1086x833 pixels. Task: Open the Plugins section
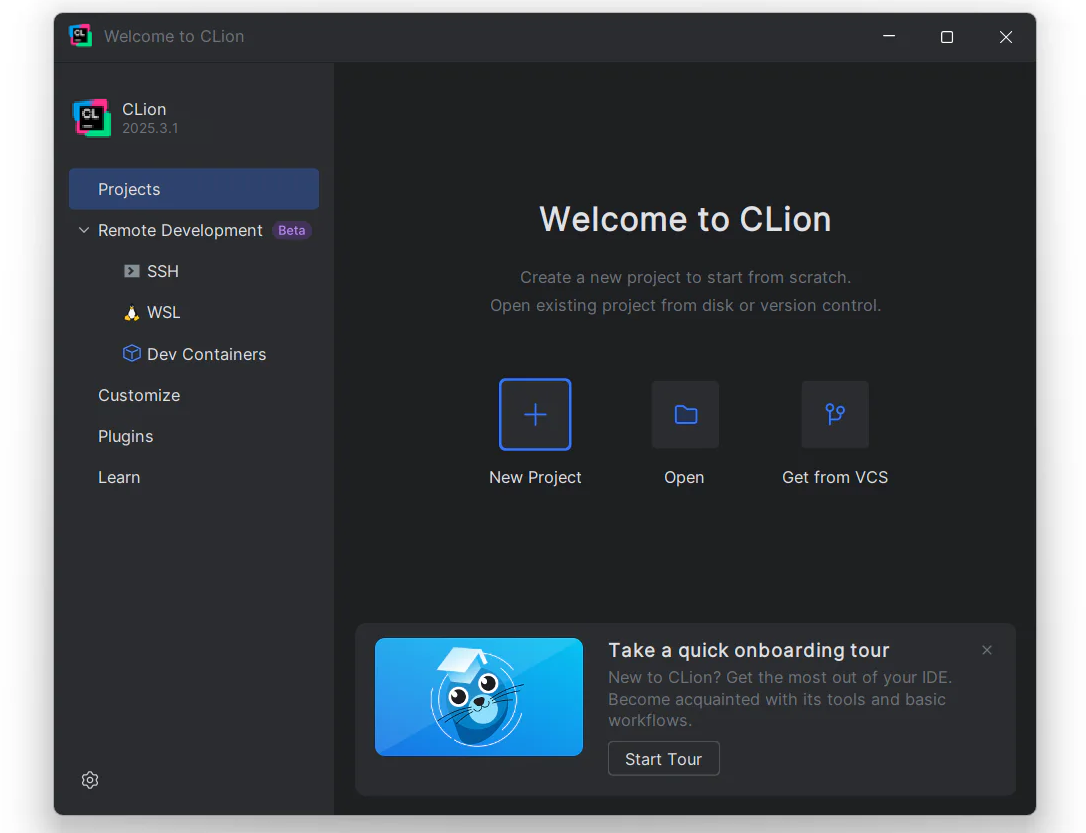[x=125, y=436]
